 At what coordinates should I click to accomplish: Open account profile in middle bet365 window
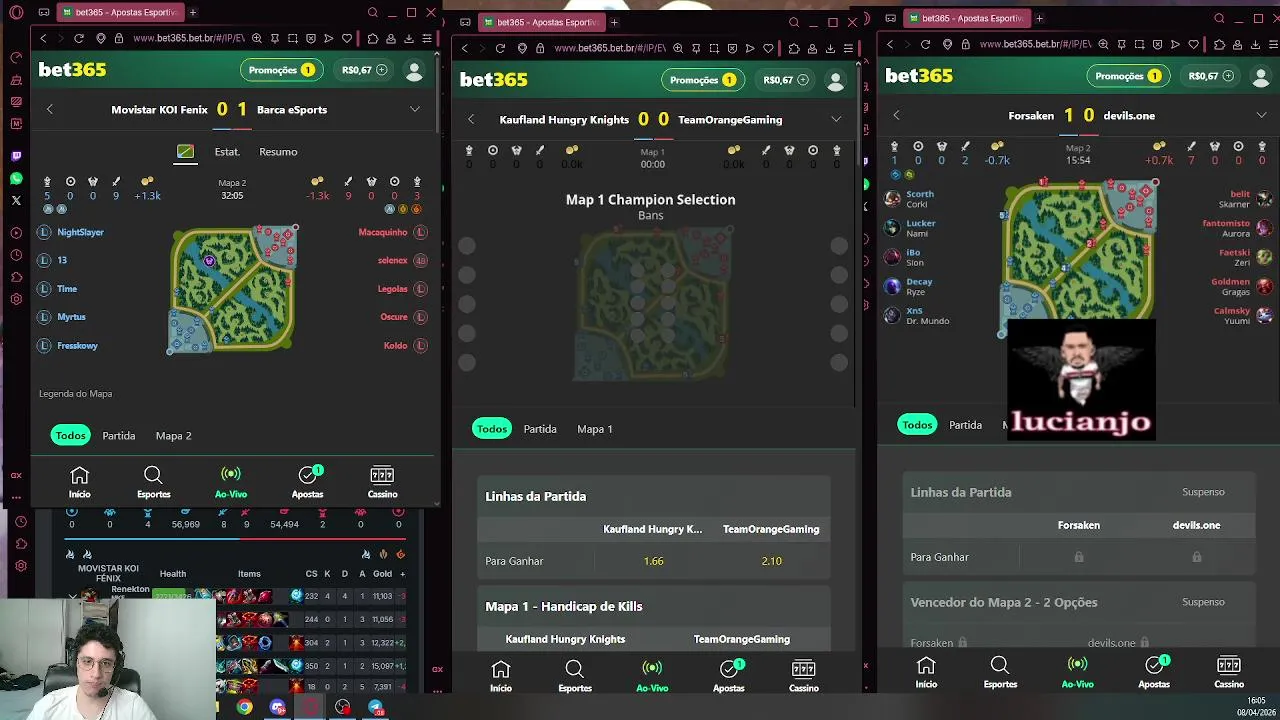tap(835, 80)
